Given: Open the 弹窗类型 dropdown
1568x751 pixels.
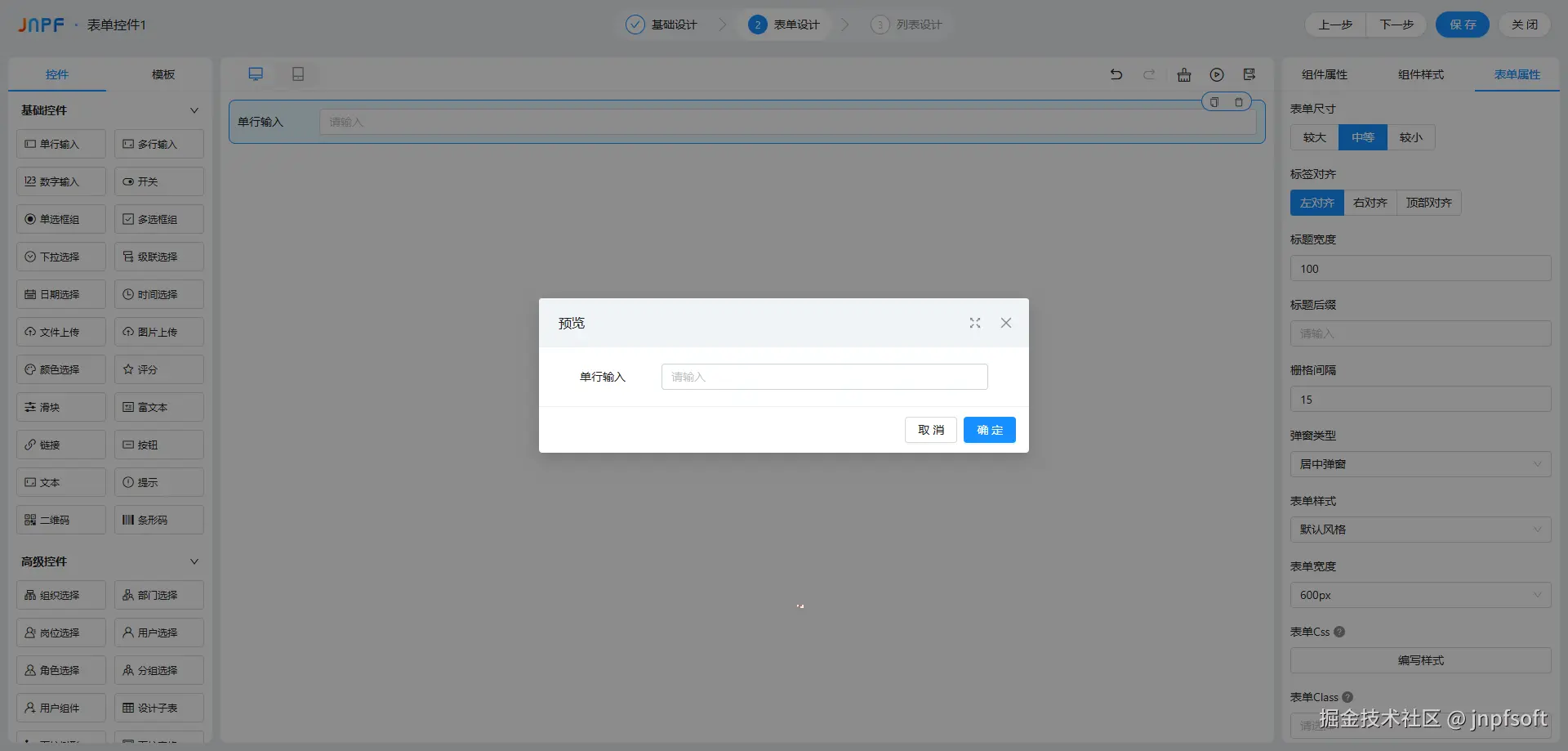Looking at the screenshot, I should pos(1420,464).
